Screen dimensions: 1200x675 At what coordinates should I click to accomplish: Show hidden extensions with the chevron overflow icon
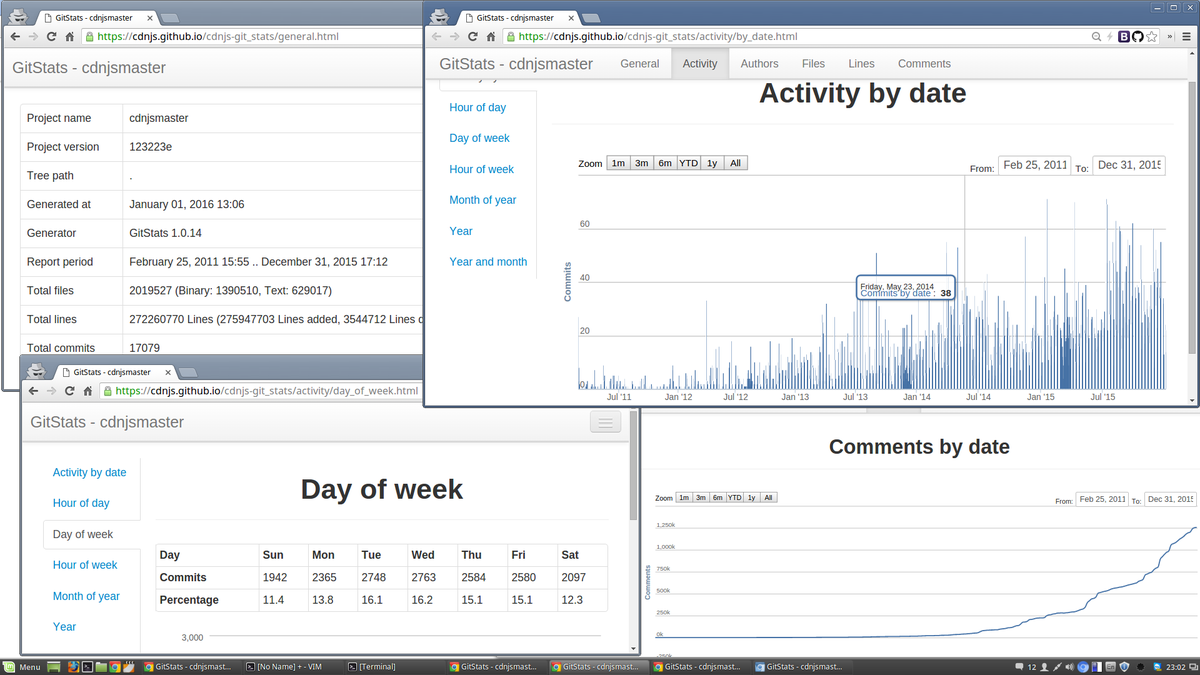point(1170,36)
